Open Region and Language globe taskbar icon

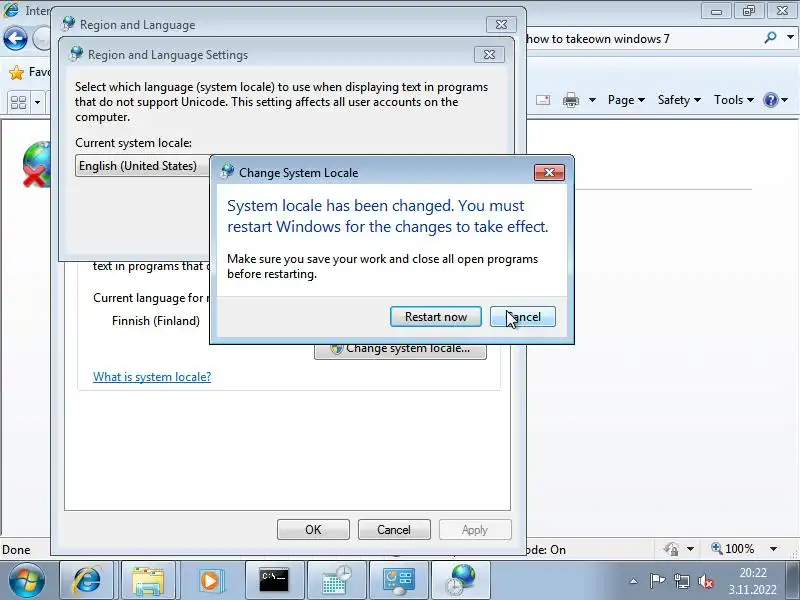click(461, 581)
